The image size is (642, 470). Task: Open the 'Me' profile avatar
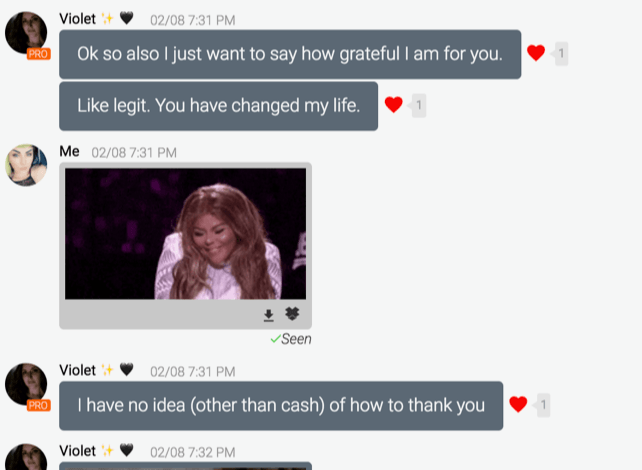[26, 165]
